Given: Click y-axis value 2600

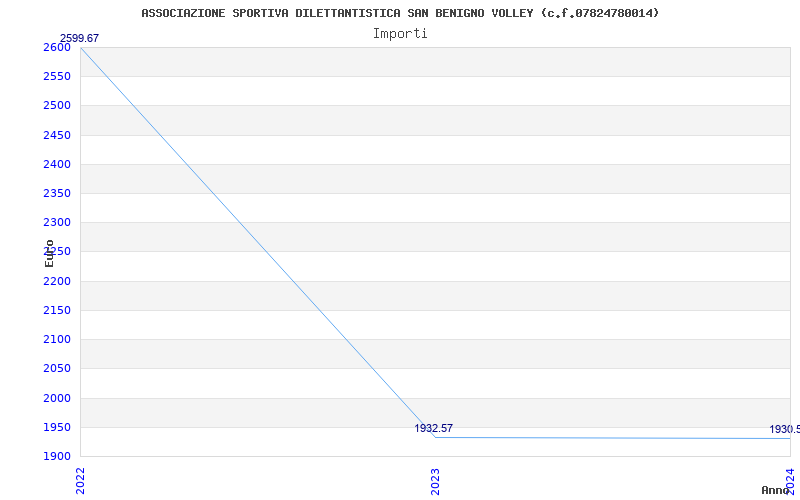Looking at the screenshot, I should pyautogui.click(x=57, y=47).
